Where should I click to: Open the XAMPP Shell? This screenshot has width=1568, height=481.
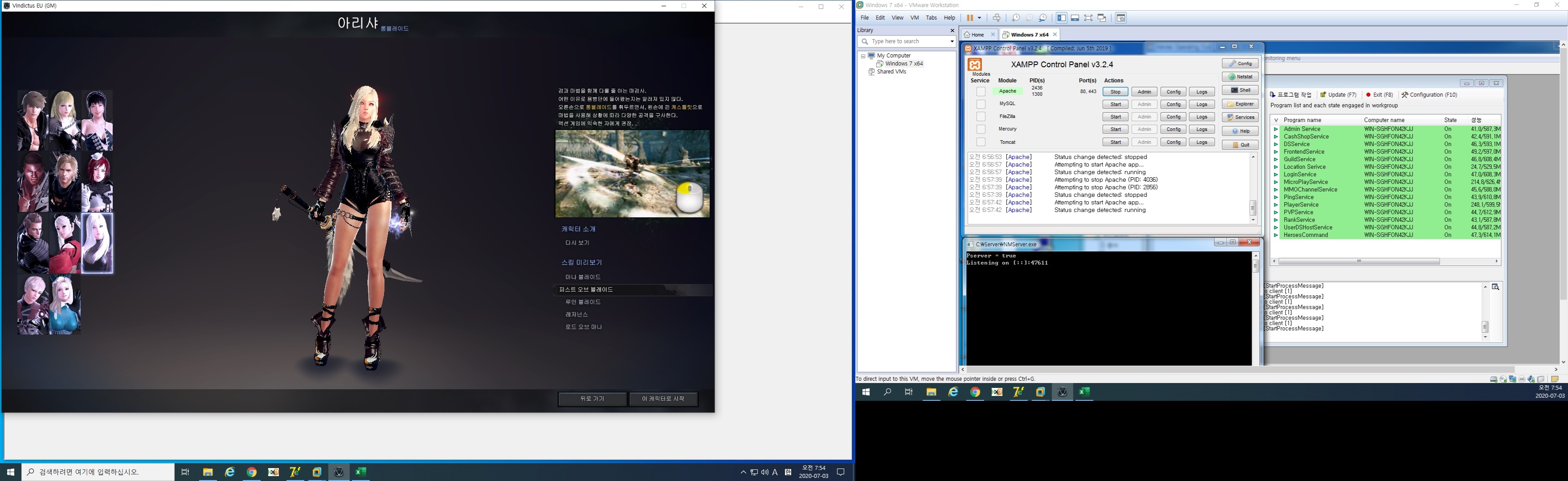pyautogui.click(x=1240, y=90)
